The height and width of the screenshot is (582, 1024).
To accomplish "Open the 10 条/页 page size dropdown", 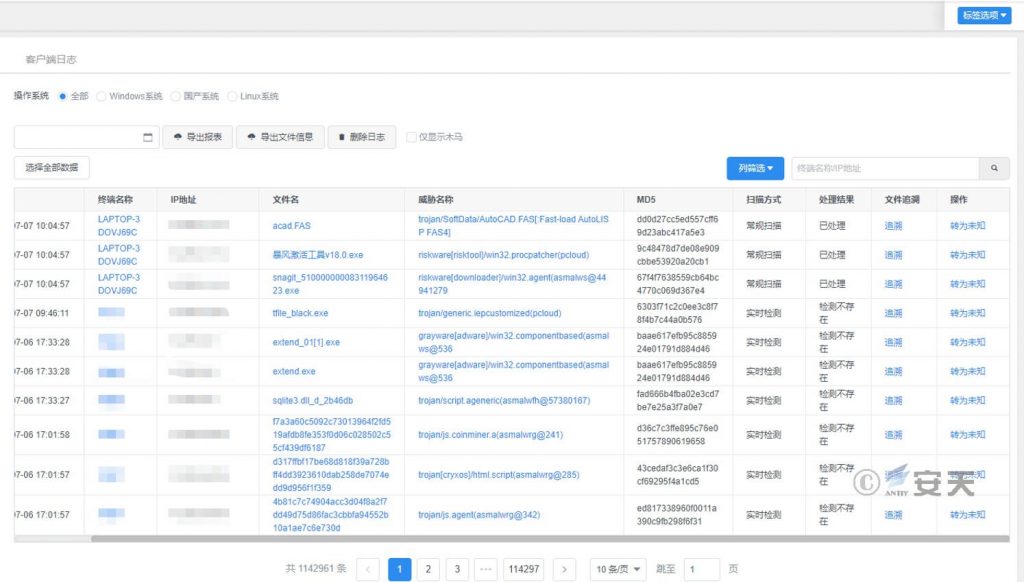I will pyautogui.click(x=617, y=569).
